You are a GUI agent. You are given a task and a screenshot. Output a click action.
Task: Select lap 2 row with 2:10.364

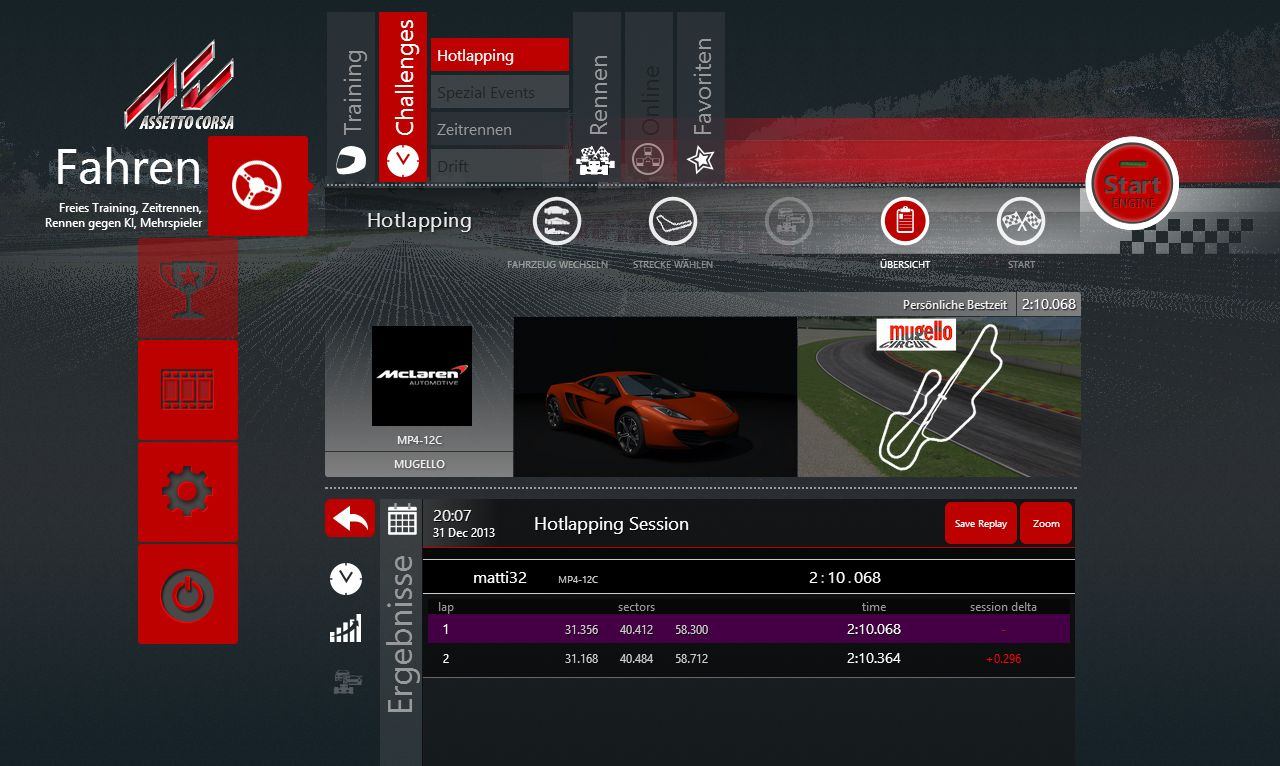point(749,658)
